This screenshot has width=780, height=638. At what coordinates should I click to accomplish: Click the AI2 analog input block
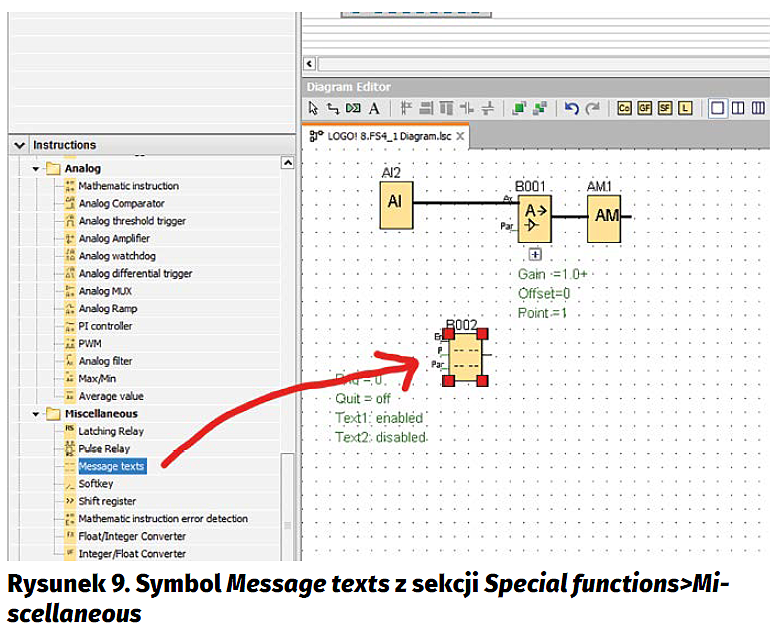pos(395,203)
